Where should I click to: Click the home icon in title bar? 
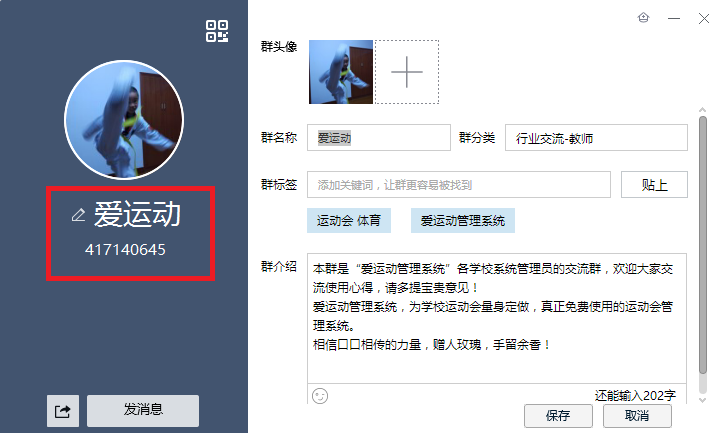coord(643,18)
